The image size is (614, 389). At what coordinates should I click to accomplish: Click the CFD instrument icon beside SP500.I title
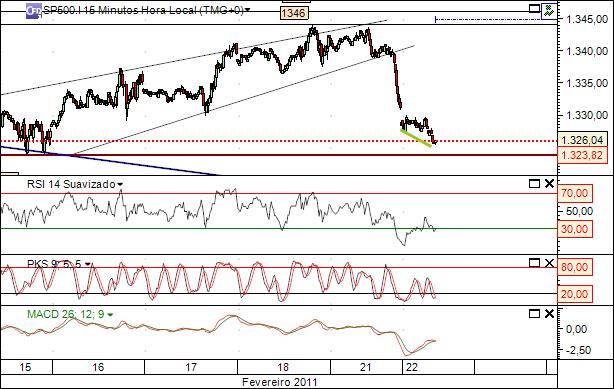(34, 11)
